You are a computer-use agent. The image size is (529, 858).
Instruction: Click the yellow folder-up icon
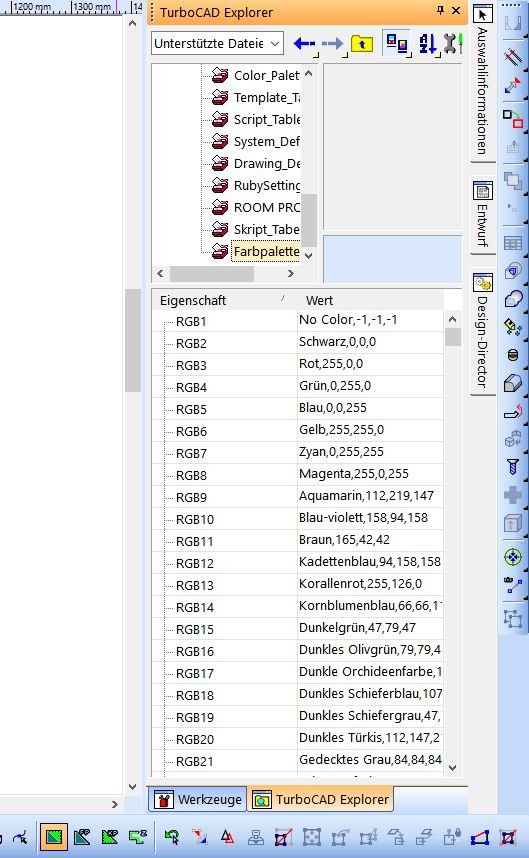[x=362, y=43]
